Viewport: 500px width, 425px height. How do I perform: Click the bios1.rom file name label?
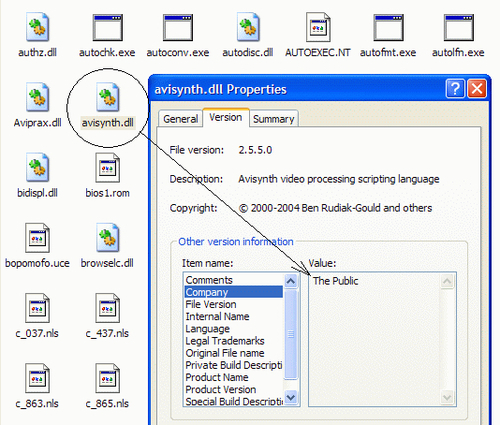107,193
